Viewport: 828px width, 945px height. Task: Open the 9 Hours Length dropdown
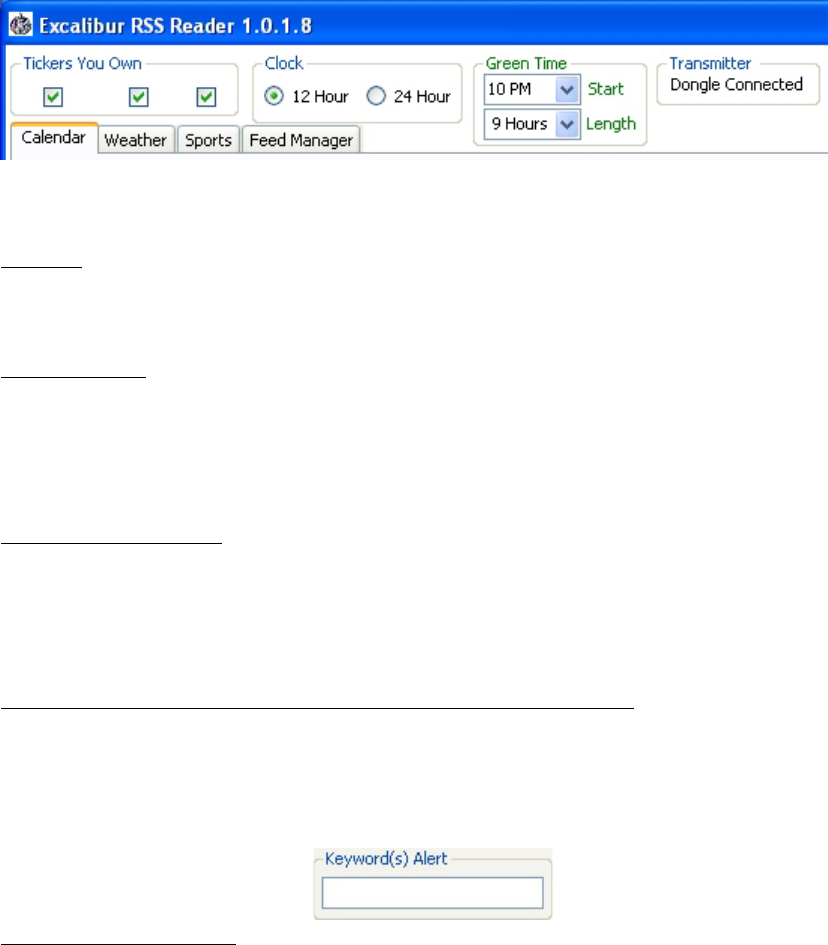click(x=532, y=124)
